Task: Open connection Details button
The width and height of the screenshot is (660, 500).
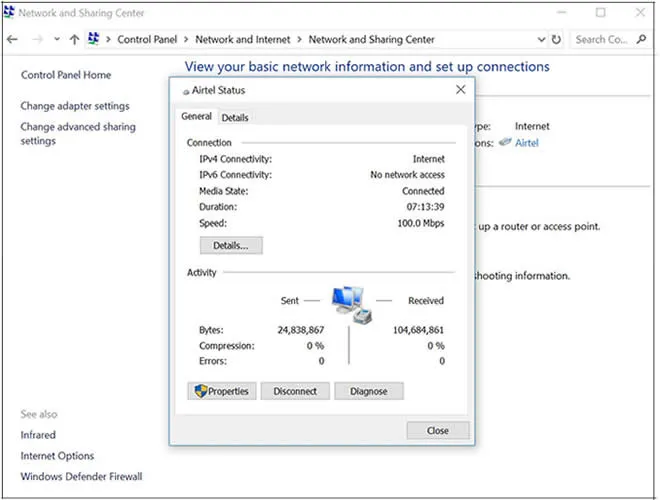Action: pos(231,245)
